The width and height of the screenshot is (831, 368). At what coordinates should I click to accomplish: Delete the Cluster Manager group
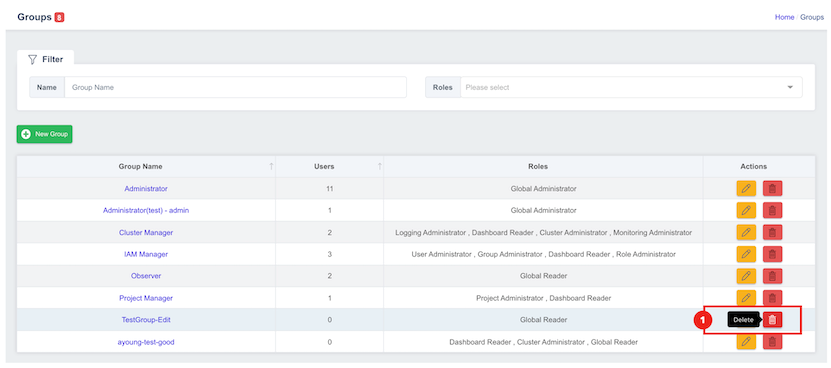(x=772, y=232)
